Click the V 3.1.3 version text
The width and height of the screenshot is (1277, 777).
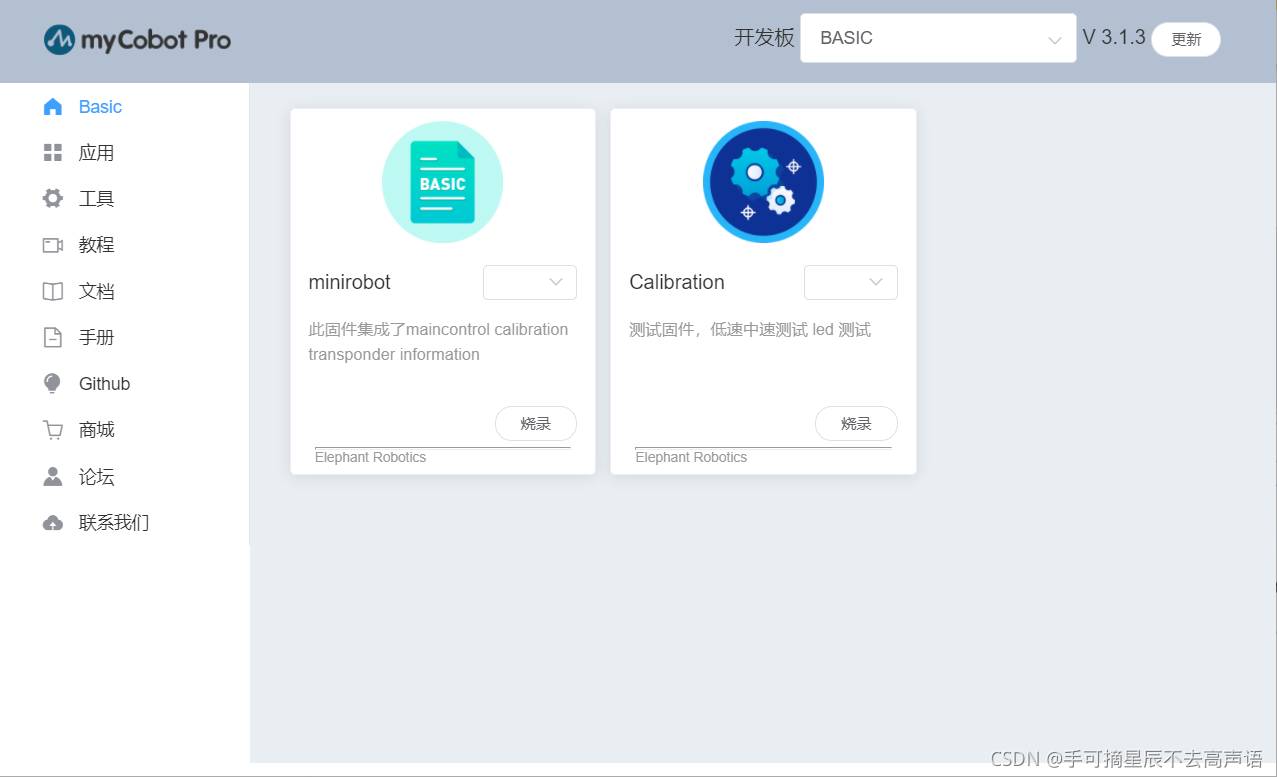click(x=1114, y=38)
